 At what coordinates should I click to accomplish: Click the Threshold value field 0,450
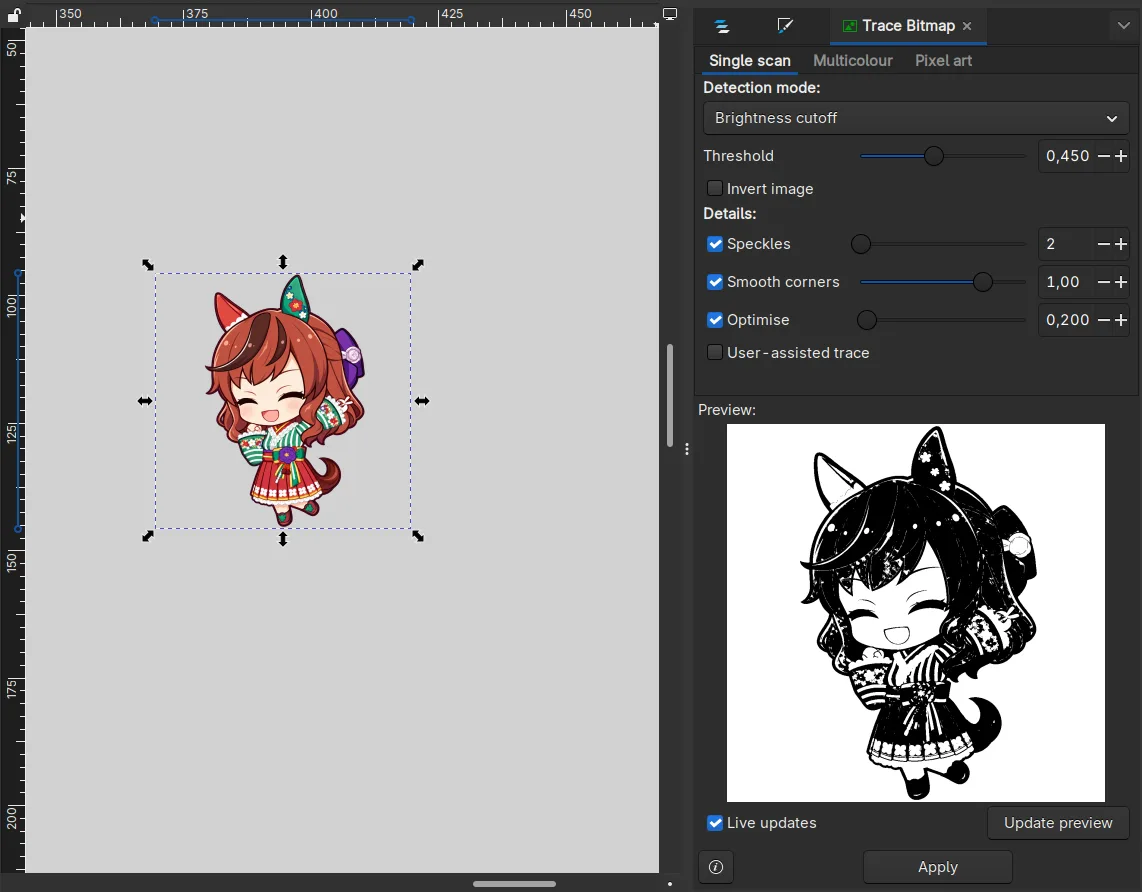1067,156
